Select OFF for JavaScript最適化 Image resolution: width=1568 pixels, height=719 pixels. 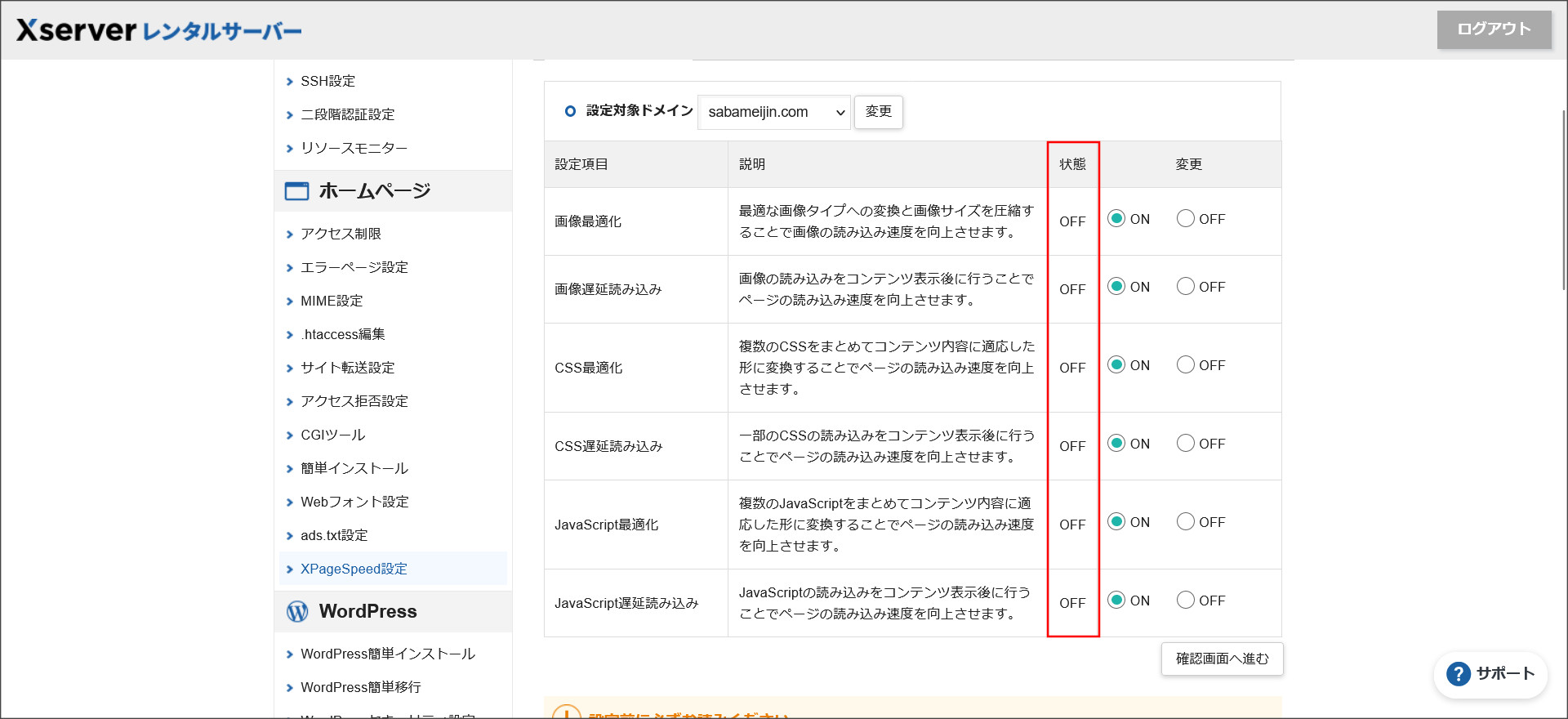point(1186,521)
